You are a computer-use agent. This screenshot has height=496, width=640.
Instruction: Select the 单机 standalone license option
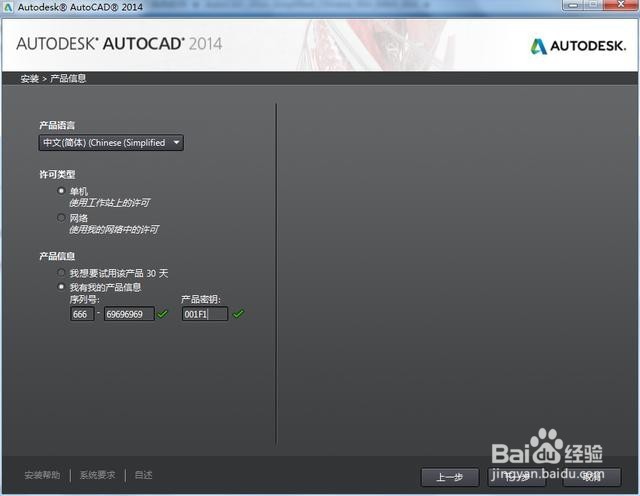point(61,191)
